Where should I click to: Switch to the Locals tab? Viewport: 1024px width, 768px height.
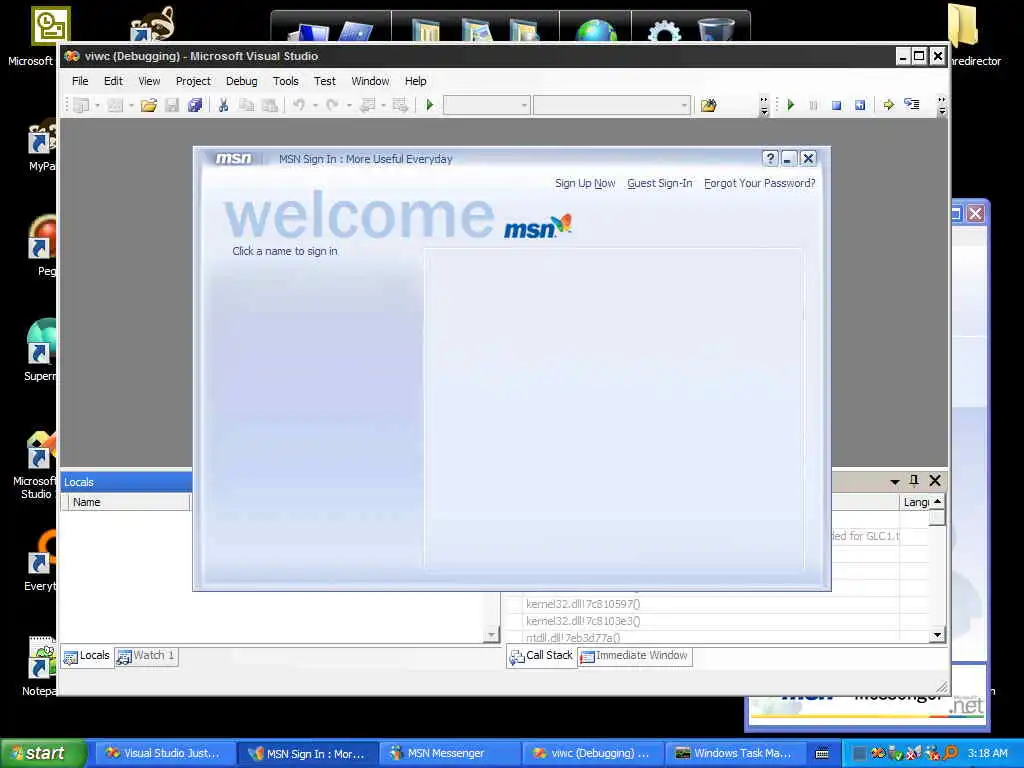click(86, 656)
